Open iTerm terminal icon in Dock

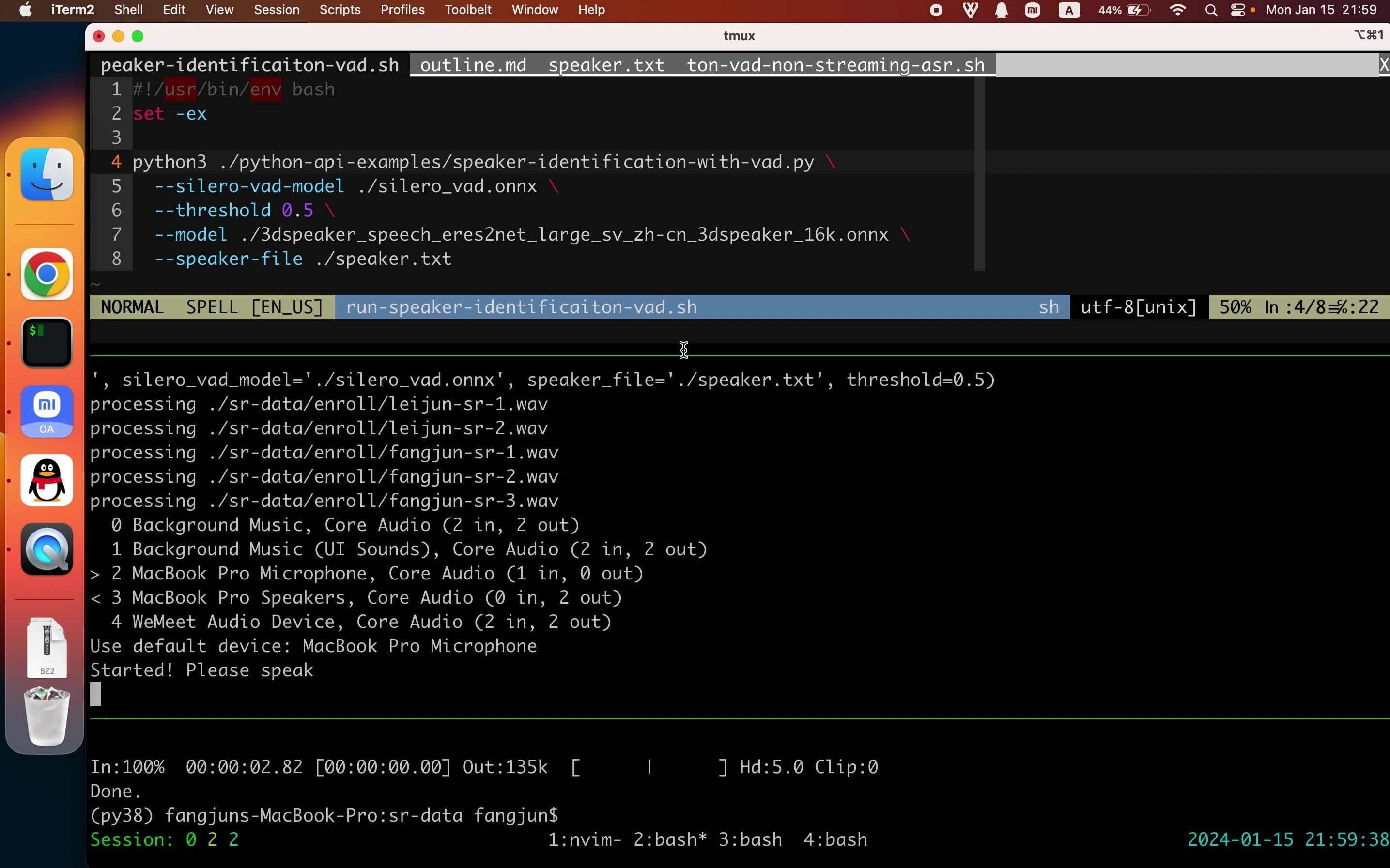47,343
